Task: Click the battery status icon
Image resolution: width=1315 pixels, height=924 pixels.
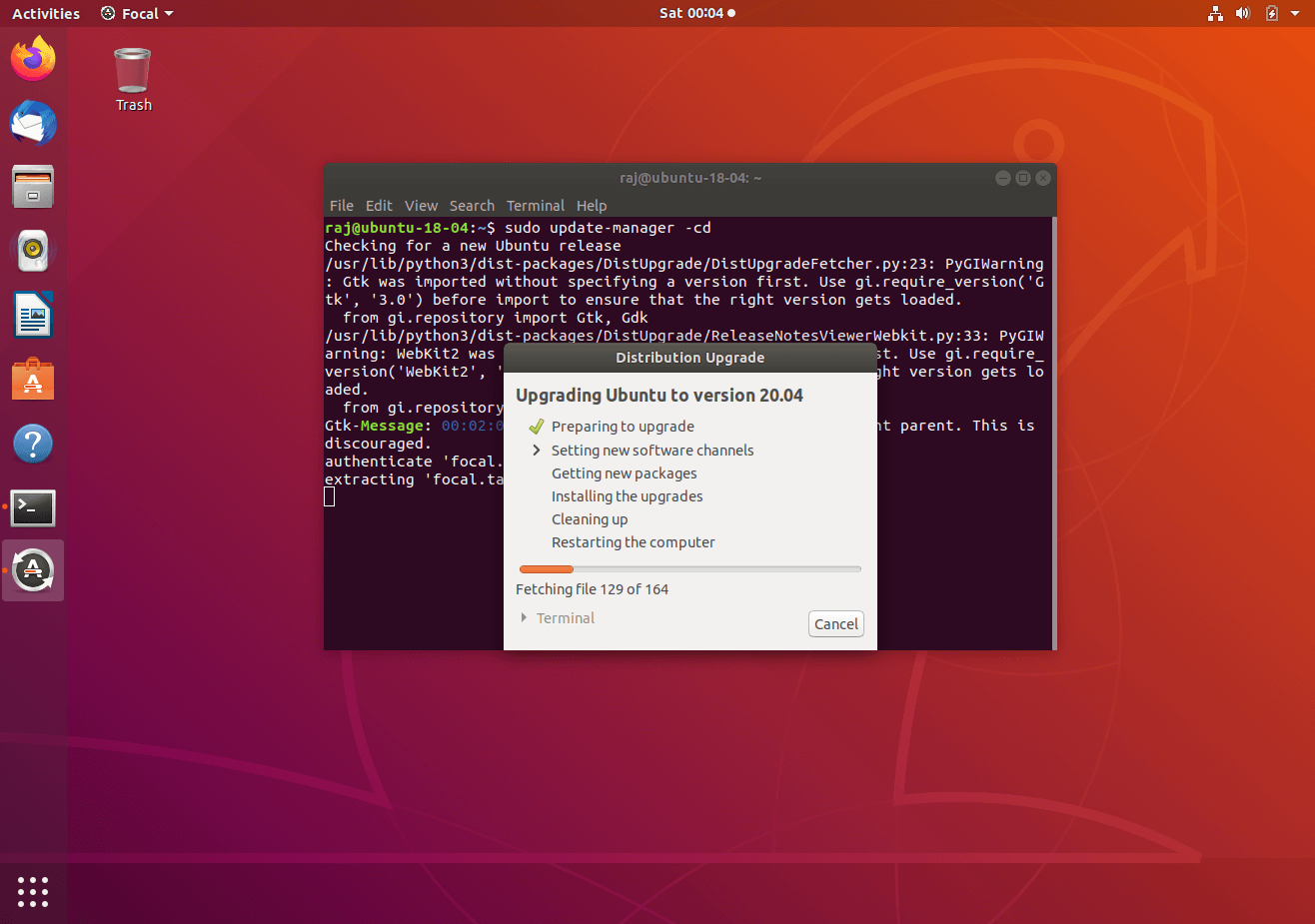Action: [x=1271, y=13]
